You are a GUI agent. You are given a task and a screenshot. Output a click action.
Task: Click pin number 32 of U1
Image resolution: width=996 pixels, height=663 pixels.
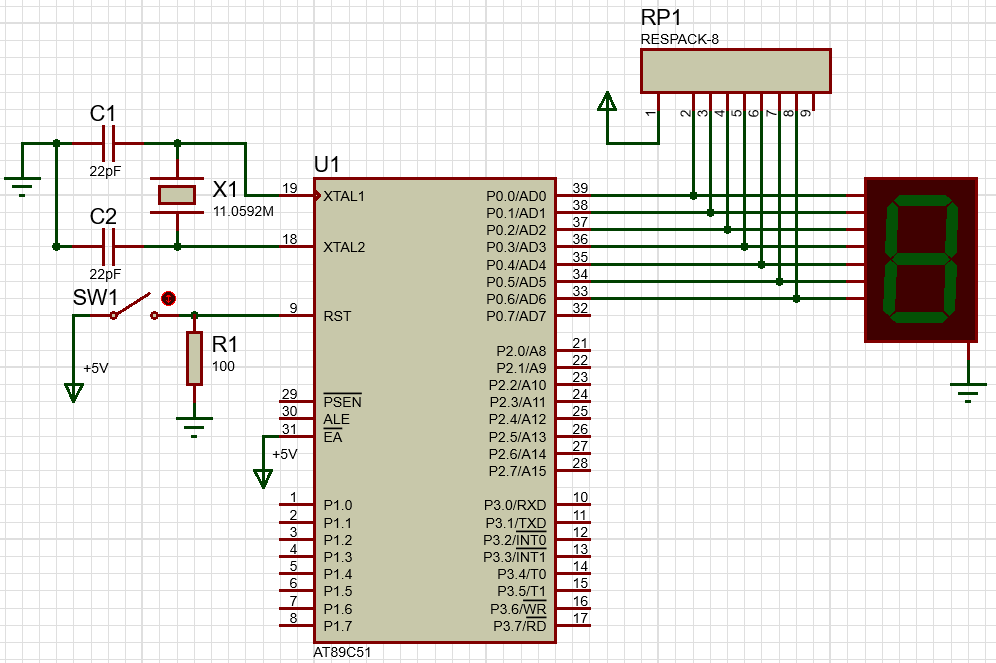coord(580,308)
